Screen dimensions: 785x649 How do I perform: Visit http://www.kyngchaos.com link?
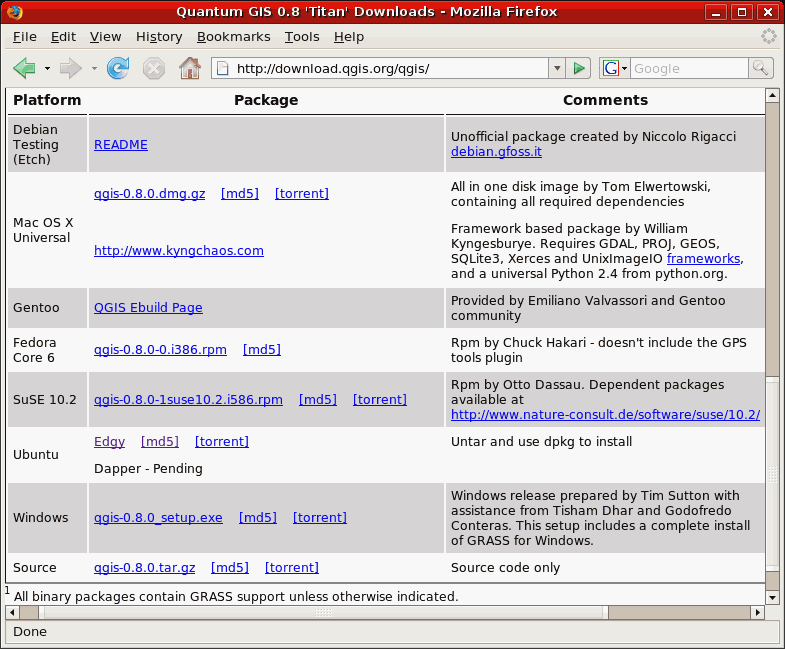(179, 251)
